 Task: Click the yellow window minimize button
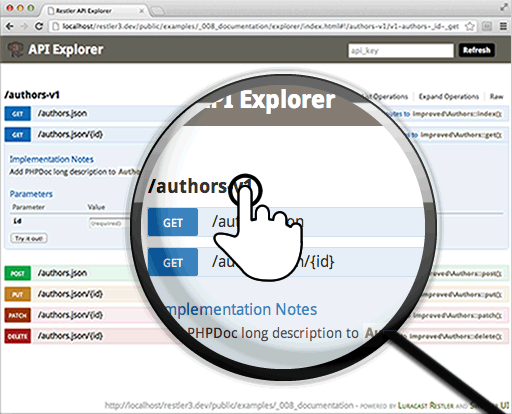click(20, 8)
